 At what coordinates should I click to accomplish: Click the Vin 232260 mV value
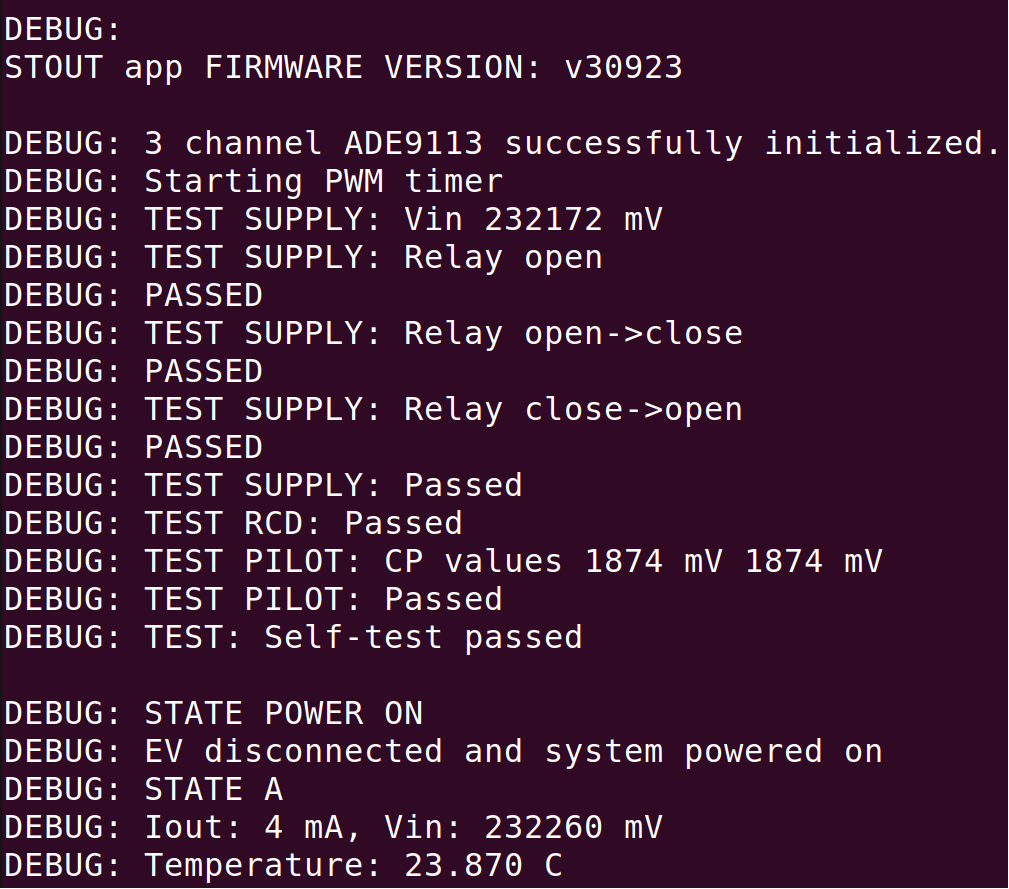[x=573, y=827]
